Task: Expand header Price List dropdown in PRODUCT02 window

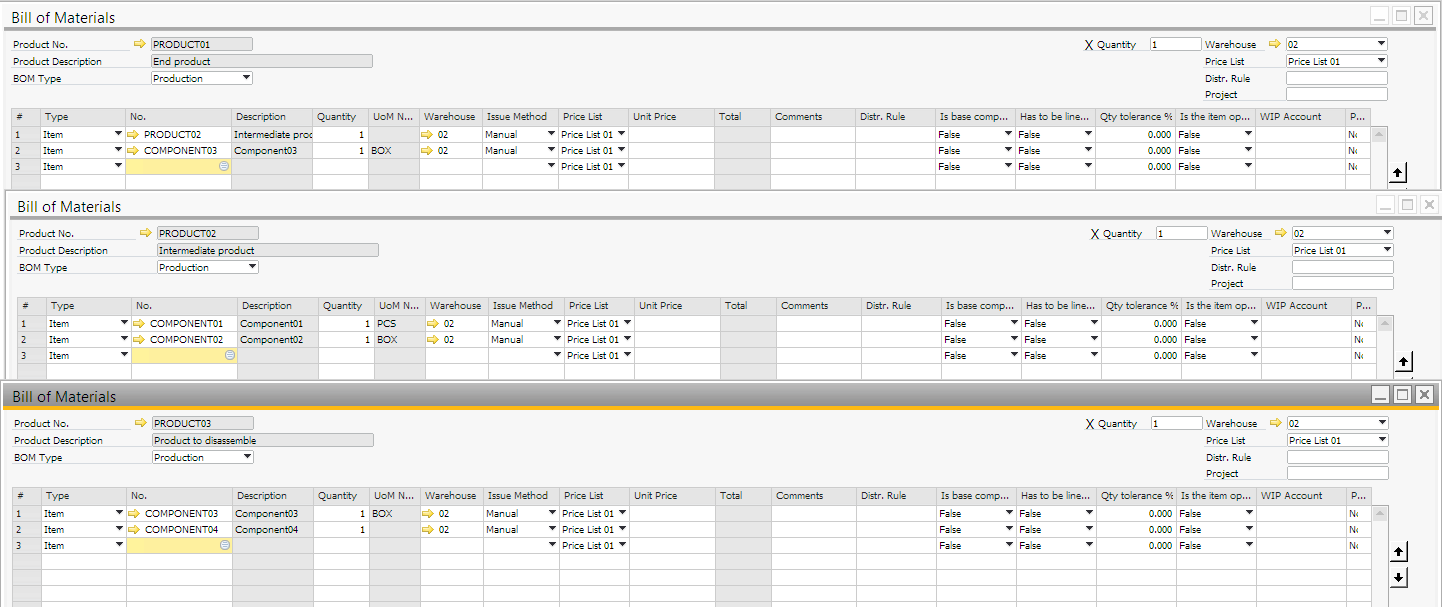Action: 1386,250
